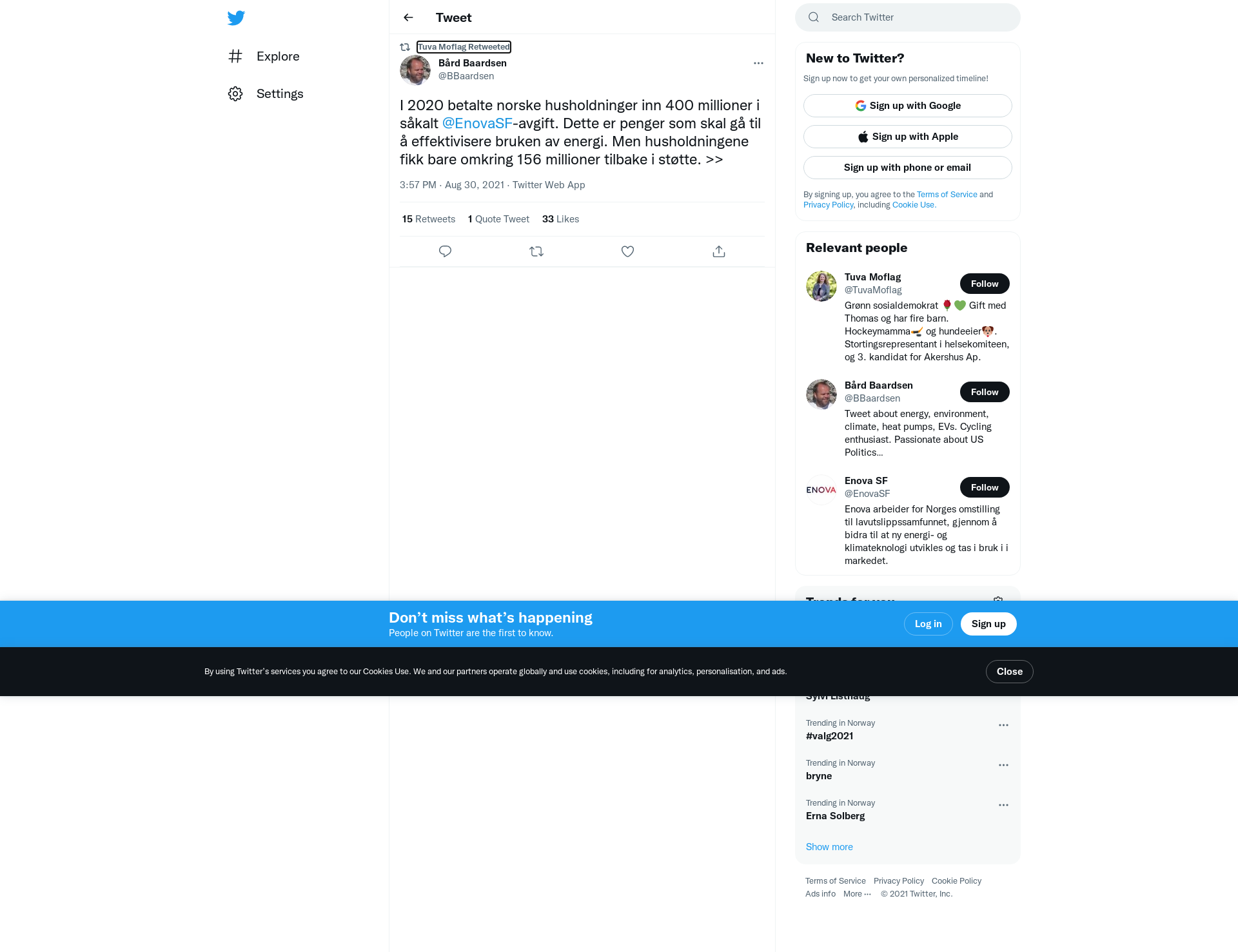The height and width of the screenshot is (952, 1238).
Task: Click the Twitter bird logo
Action: point(236,18)
